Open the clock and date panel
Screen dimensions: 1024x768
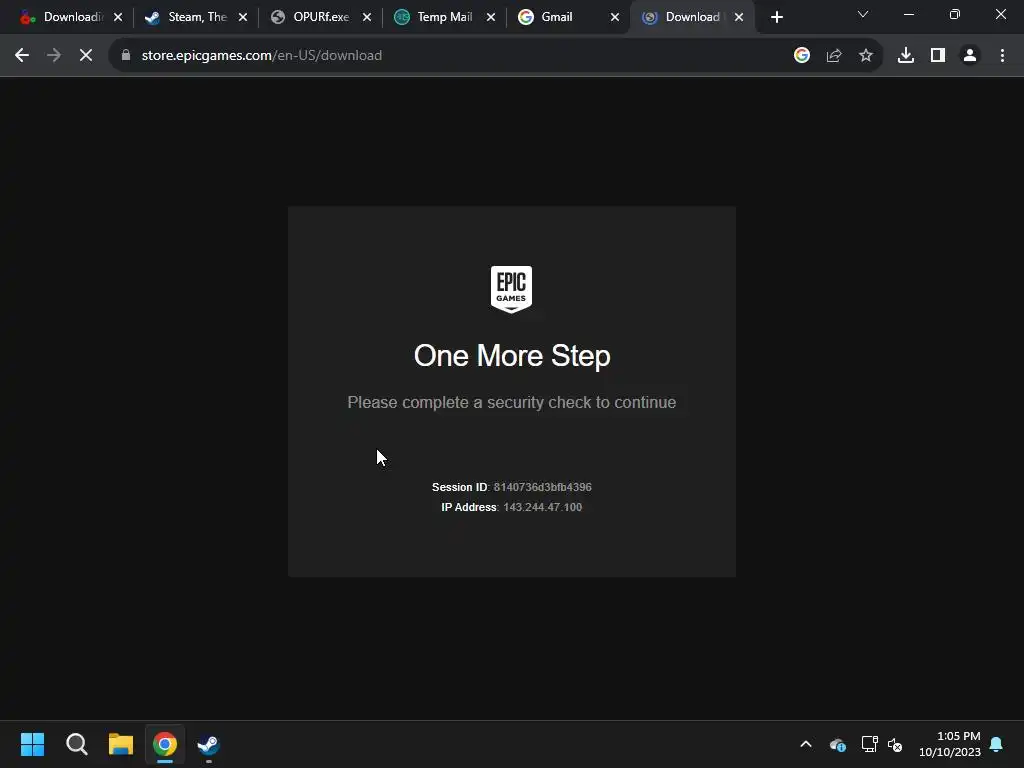950,744
